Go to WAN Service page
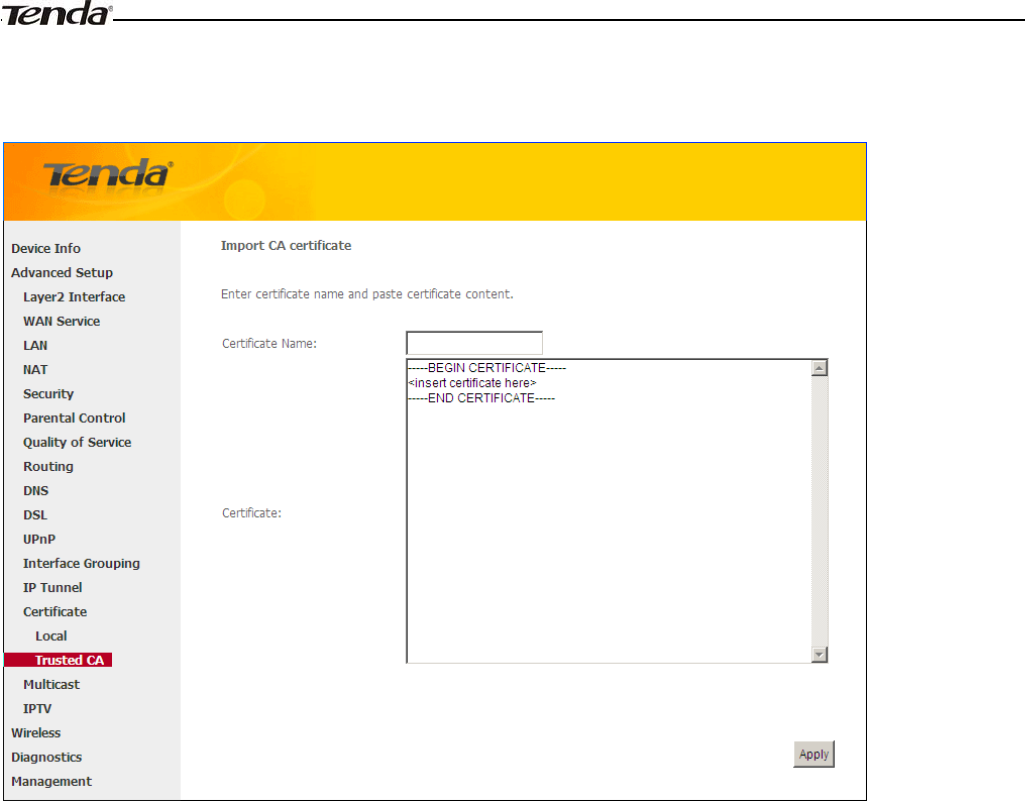This screenshot has width=1025, height=801. [61, 321]
